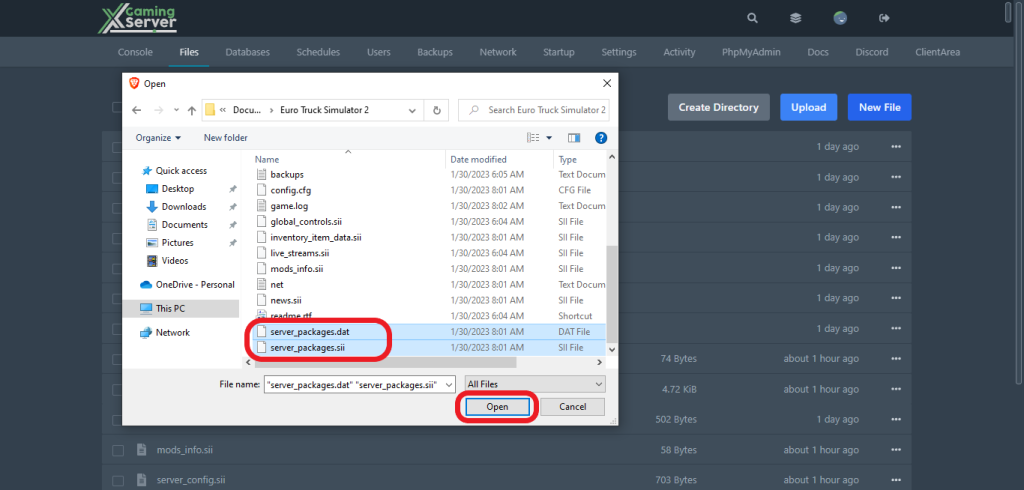1024x490 pixels.
Task: Refresh the Euro Truck Simulator 2 folder
Action: (x=437, y=110)
